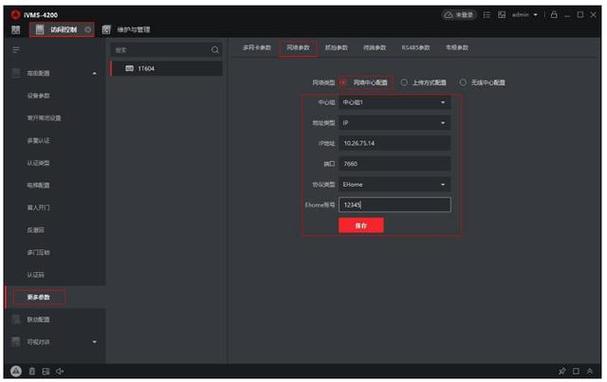Screen dimensions: 607x382
Task: Collapse sidebar with the hamburger icon
Action: click(16, 50)
